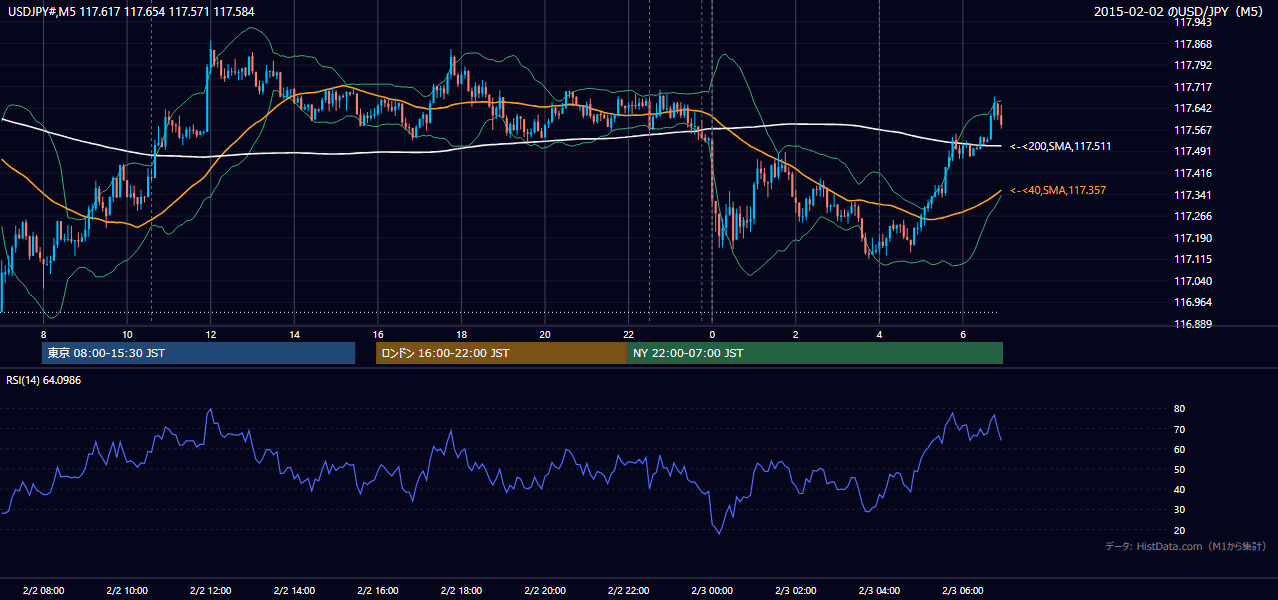This screenshot has height=600, width=1278.
Task: Click the 2/2 20:00 time axis label
Action: tap(545, 591)
